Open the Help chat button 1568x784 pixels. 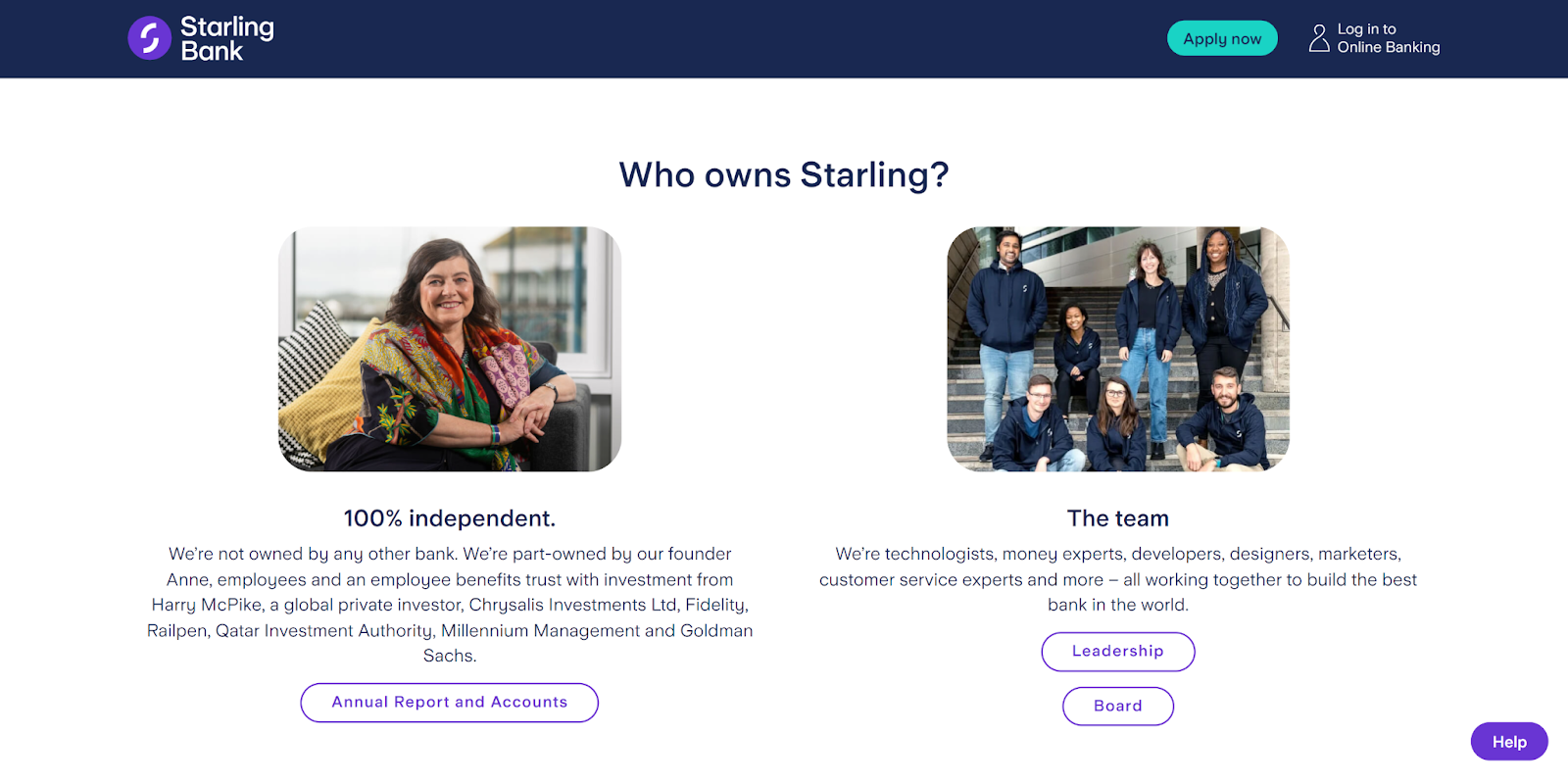click(x=1508, y=742)
